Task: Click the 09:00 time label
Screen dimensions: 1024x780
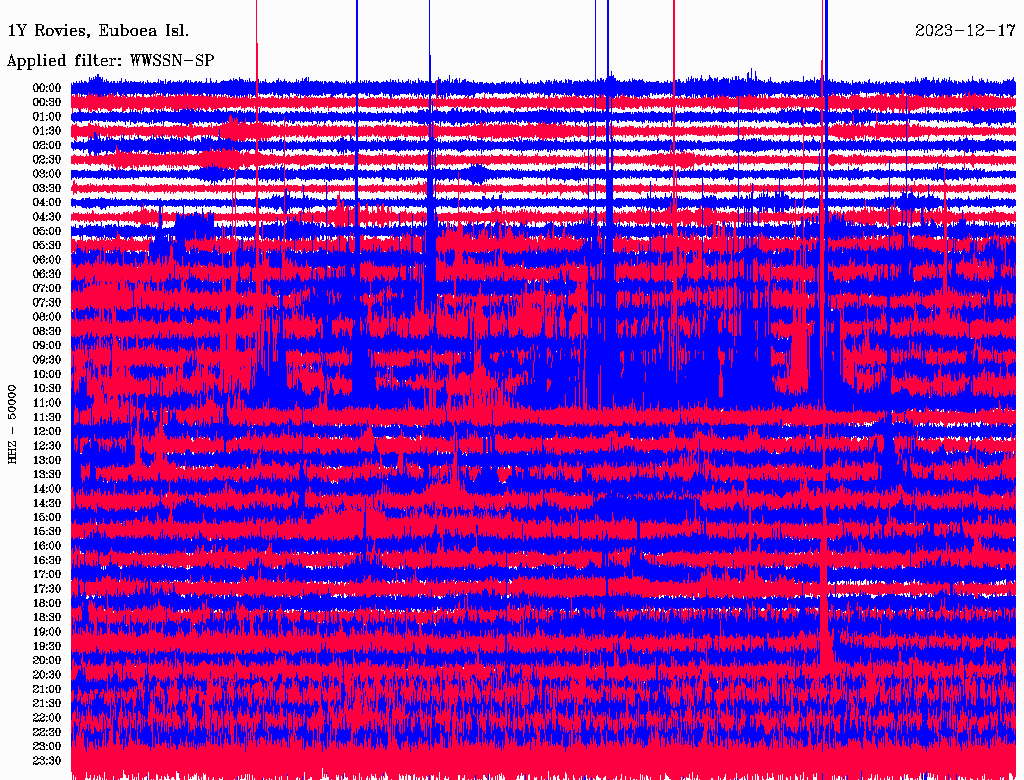Action: (47, 346)
